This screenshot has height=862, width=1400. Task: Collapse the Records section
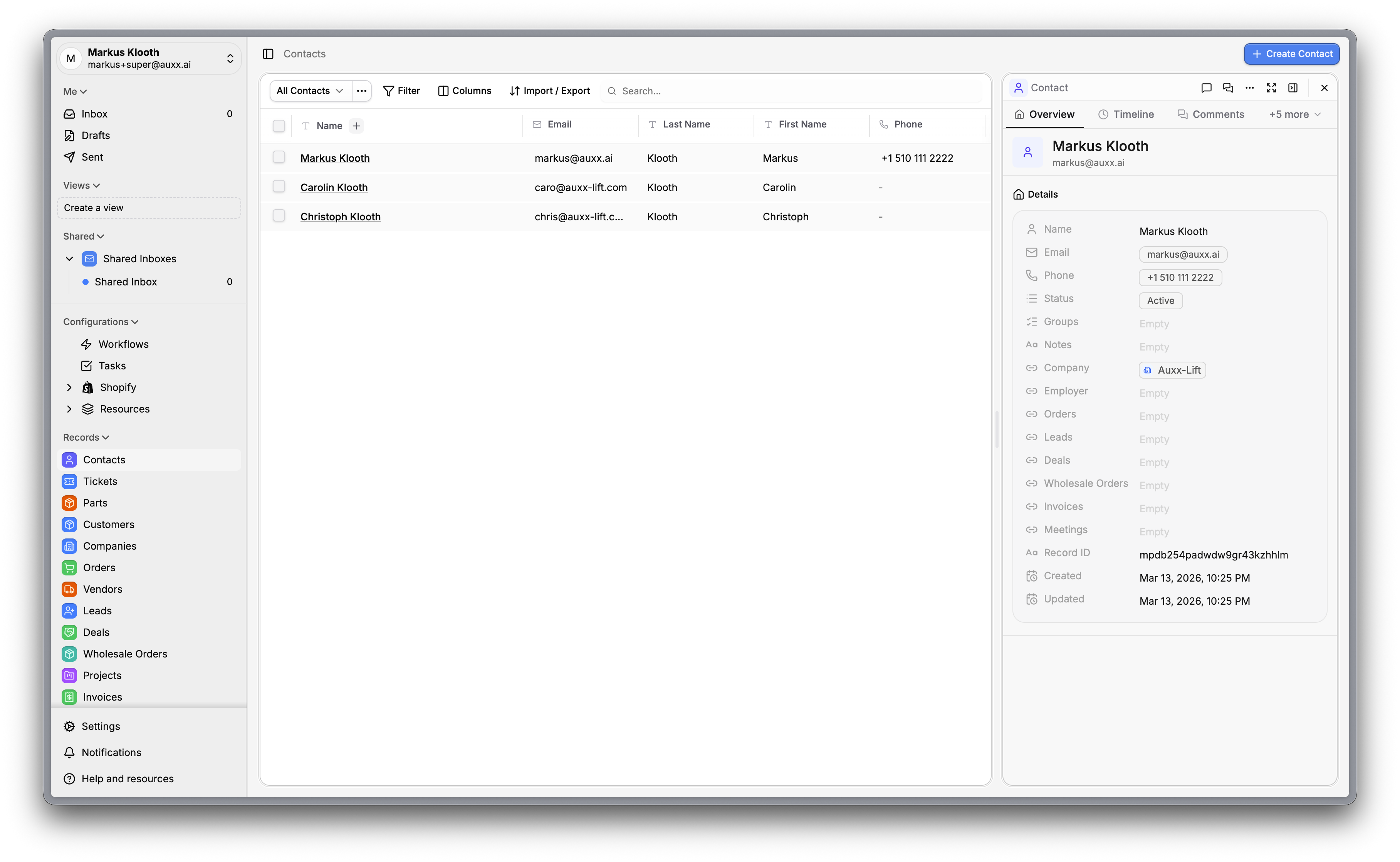tap(86, 437)
